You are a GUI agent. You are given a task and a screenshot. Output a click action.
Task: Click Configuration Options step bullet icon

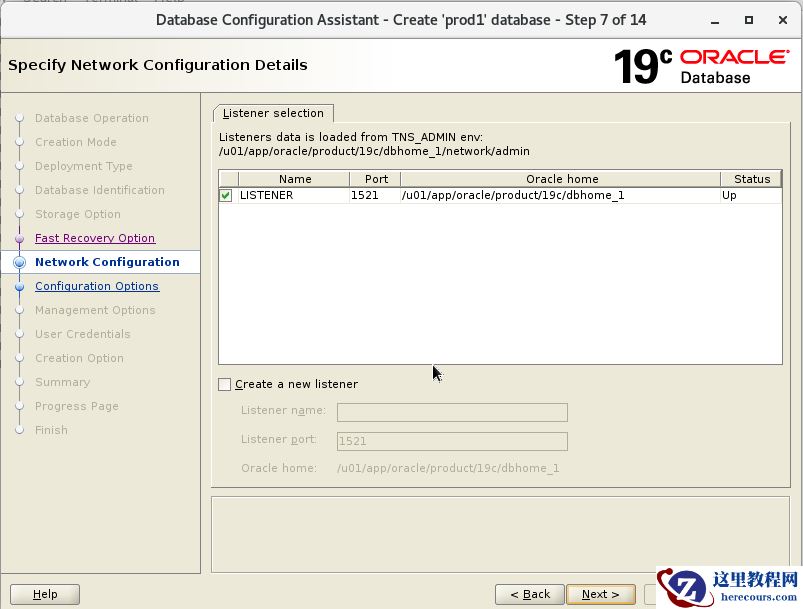(x=19, y=287)
